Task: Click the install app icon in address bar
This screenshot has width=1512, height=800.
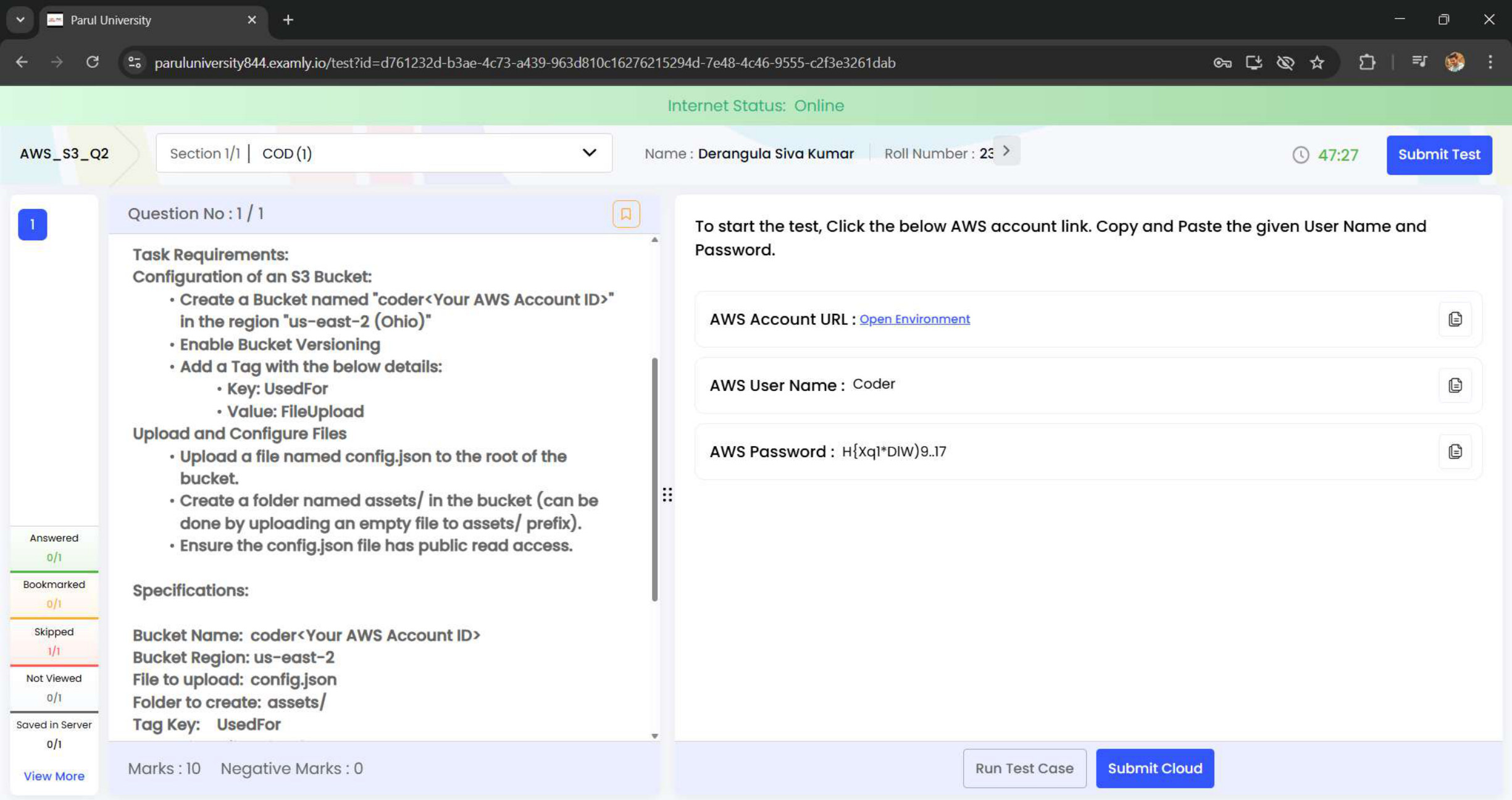Action: point(1253,62)
